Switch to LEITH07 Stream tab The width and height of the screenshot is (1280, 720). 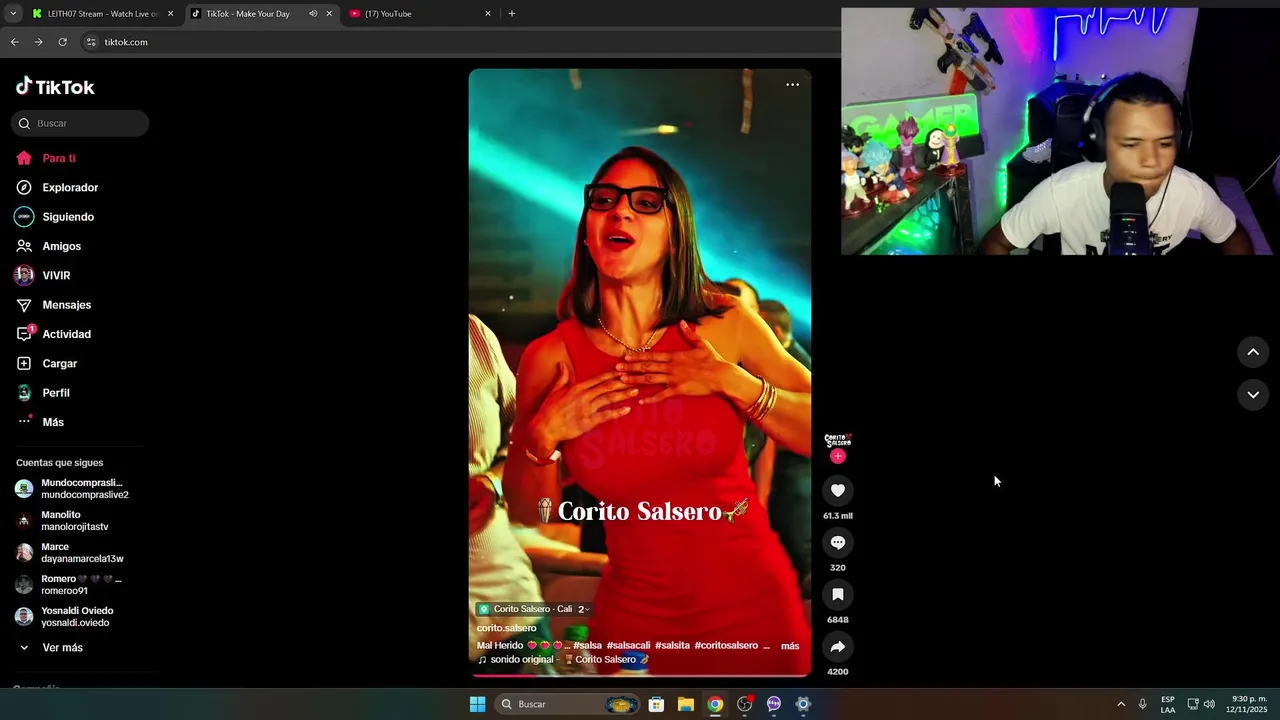pos(102,14)
